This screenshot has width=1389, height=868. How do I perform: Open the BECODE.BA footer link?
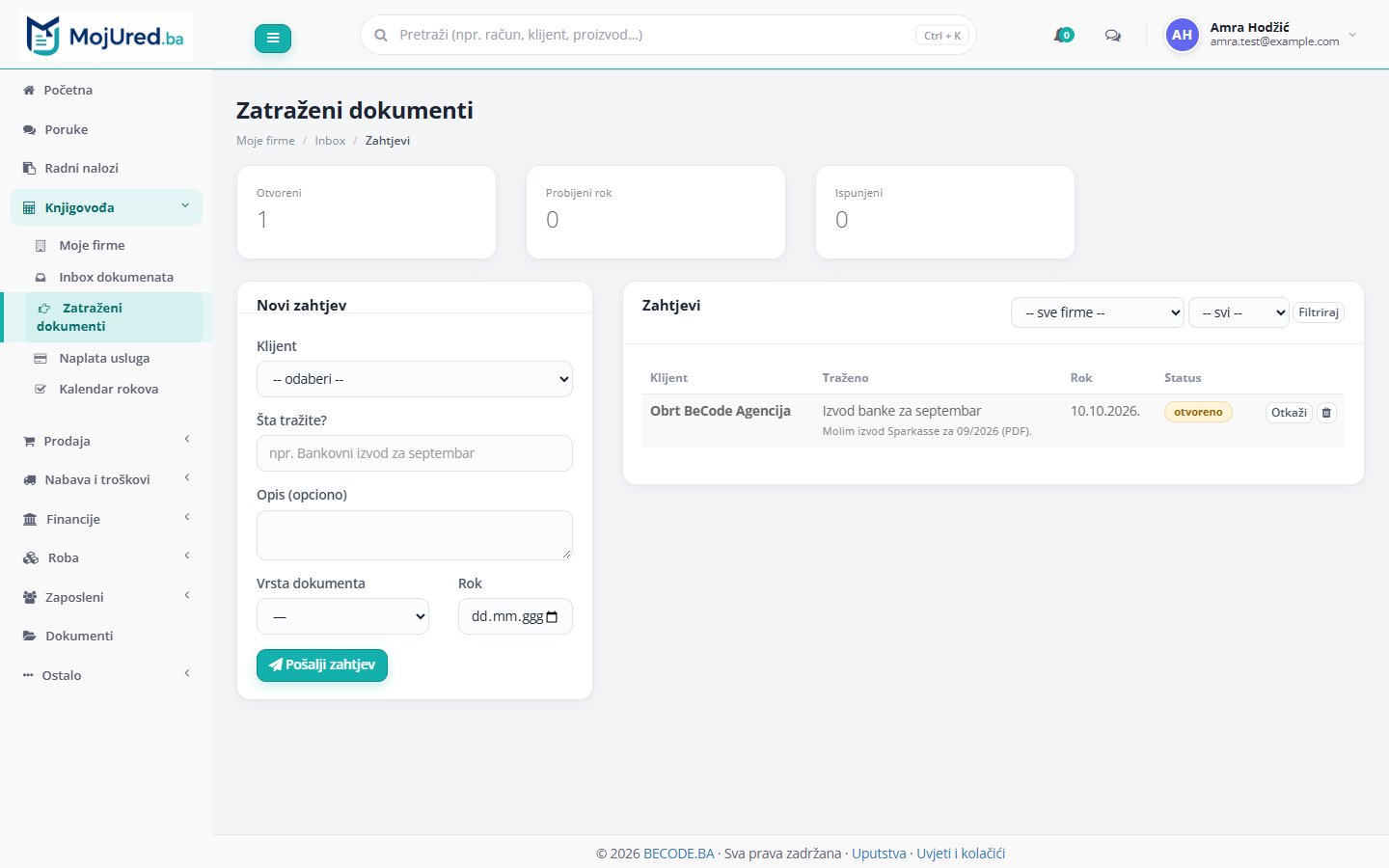coord(679,854)
